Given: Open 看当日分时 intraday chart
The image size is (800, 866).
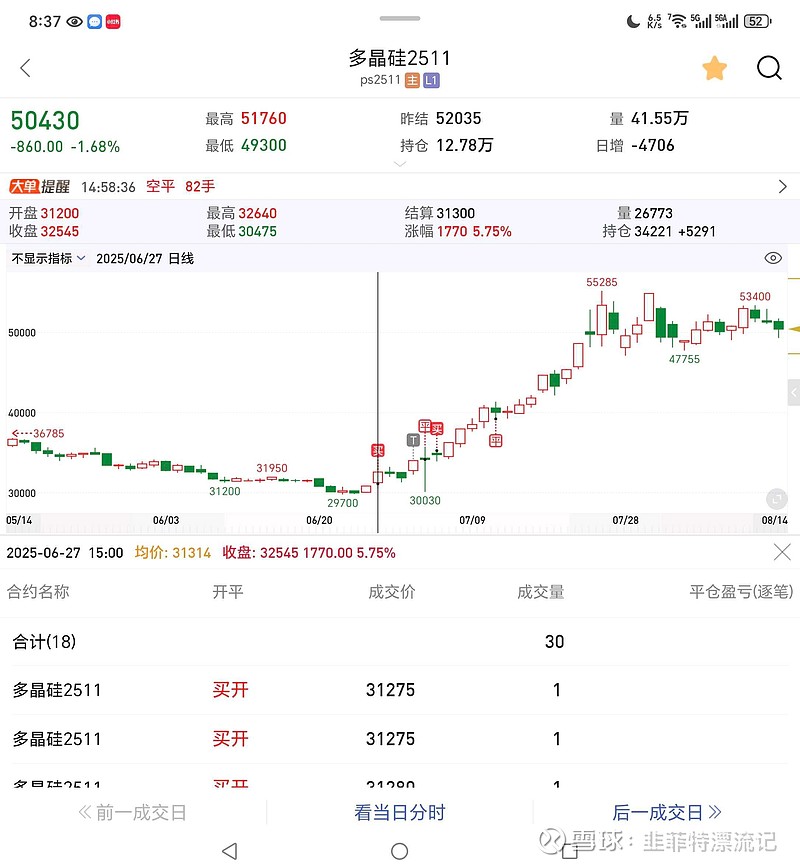Looking at the screenshot, I should (x=400, y=812).
